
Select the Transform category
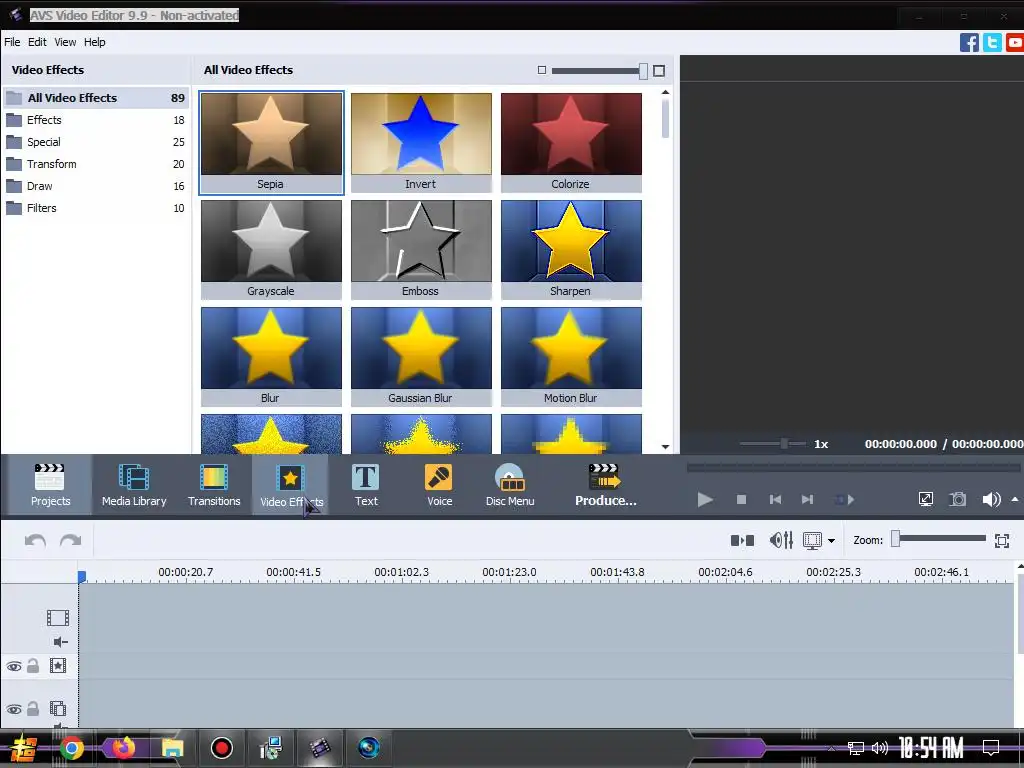96,164
